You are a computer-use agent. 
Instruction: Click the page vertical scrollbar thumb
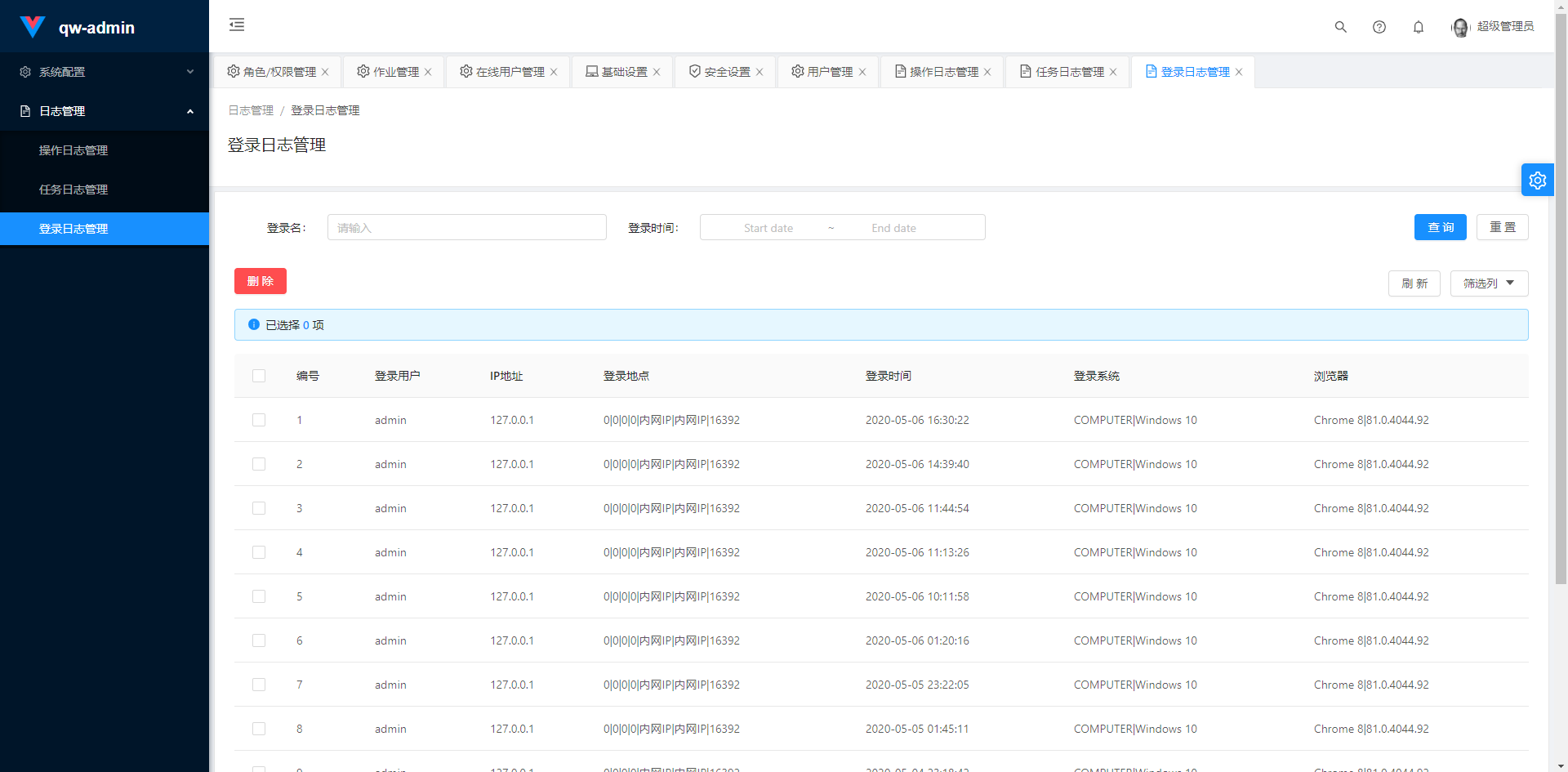1561,298
